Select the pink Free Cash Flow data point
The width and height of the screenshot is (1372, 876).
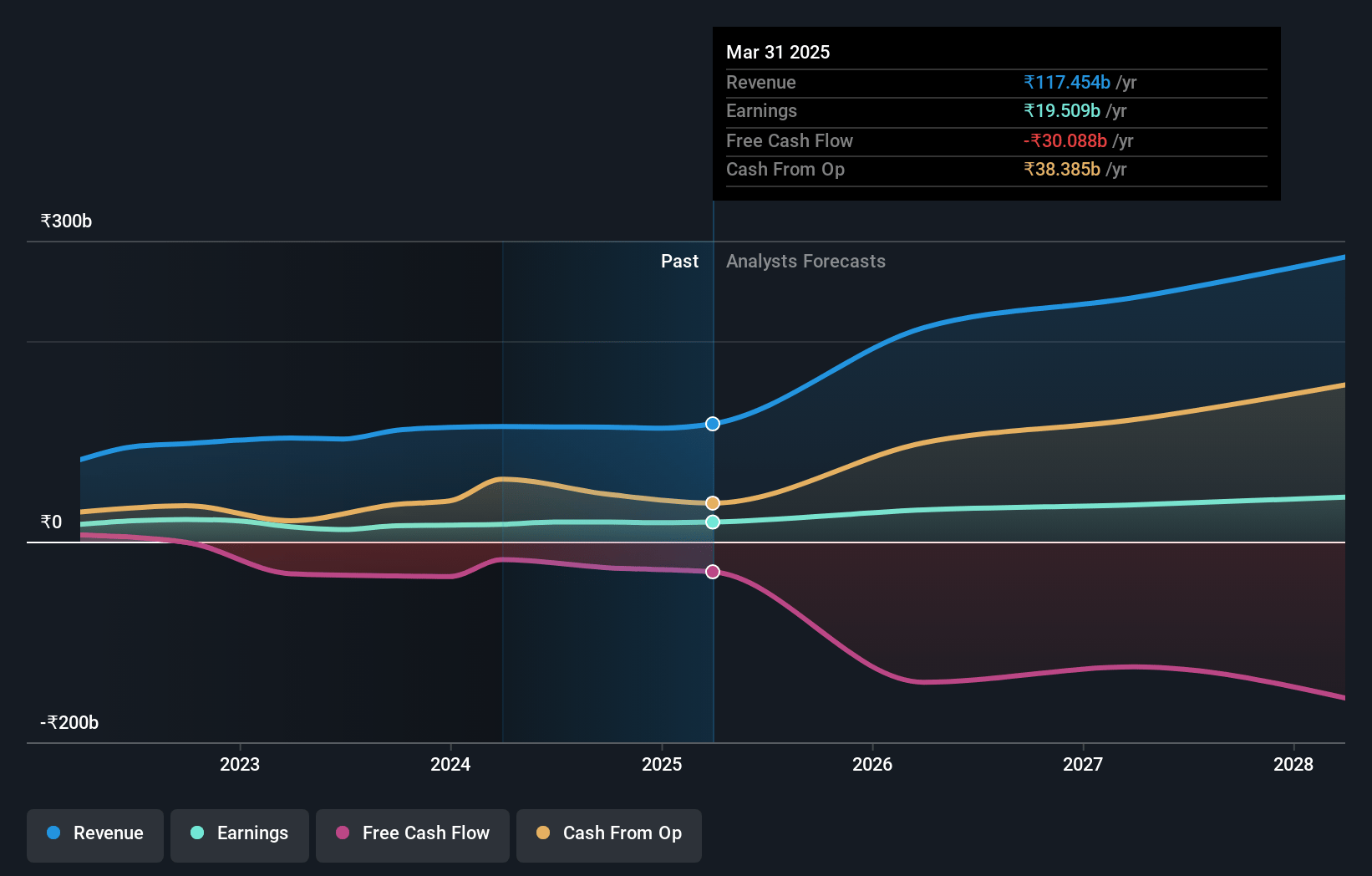tap(713, 572)
